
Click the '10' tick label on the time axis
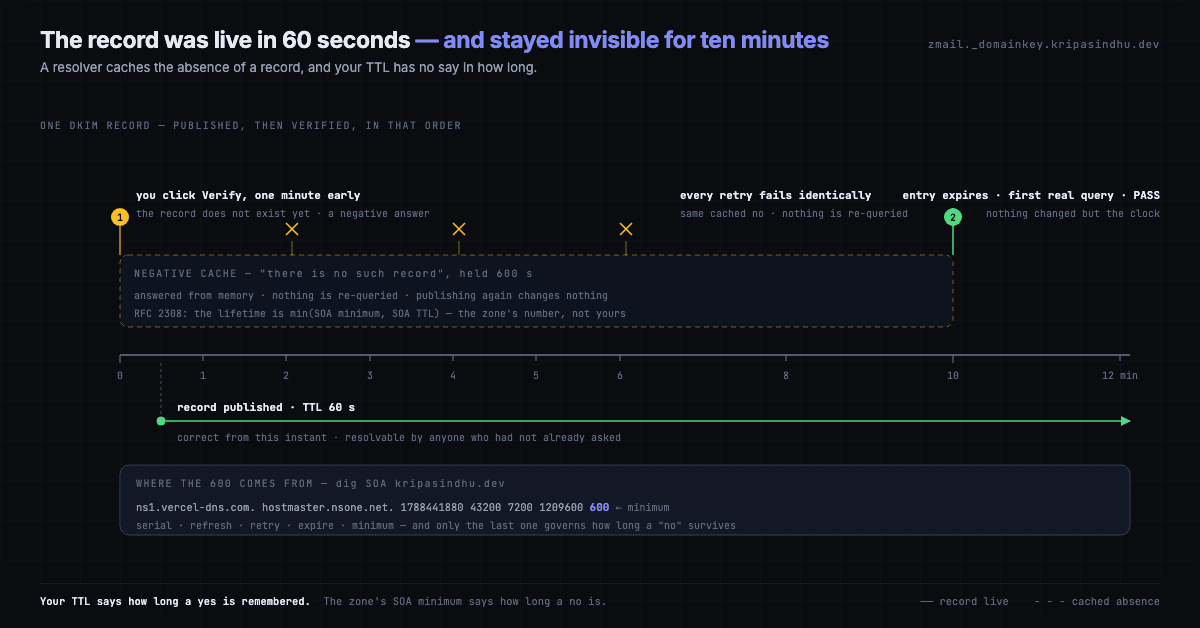click(953, 376)
